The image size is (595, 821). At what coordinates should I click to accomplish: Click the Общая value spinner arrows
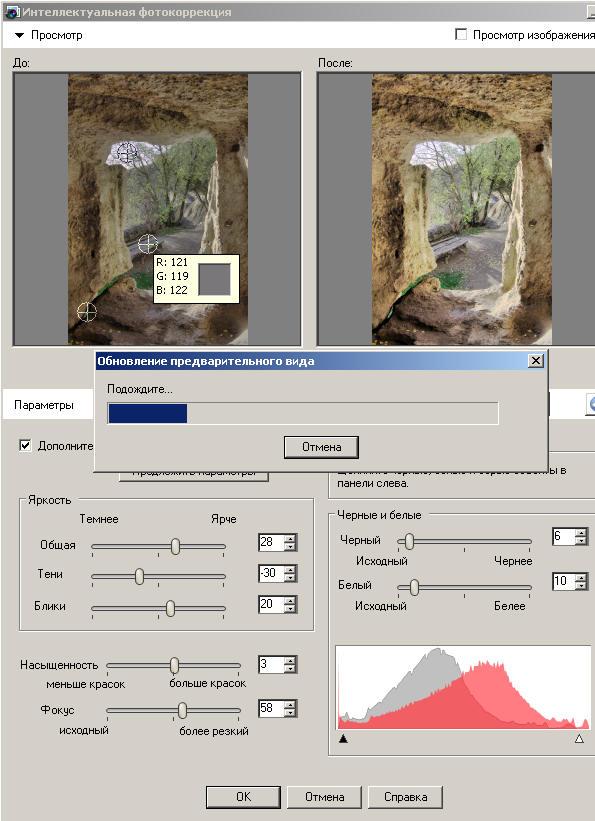tap(291, 542)
